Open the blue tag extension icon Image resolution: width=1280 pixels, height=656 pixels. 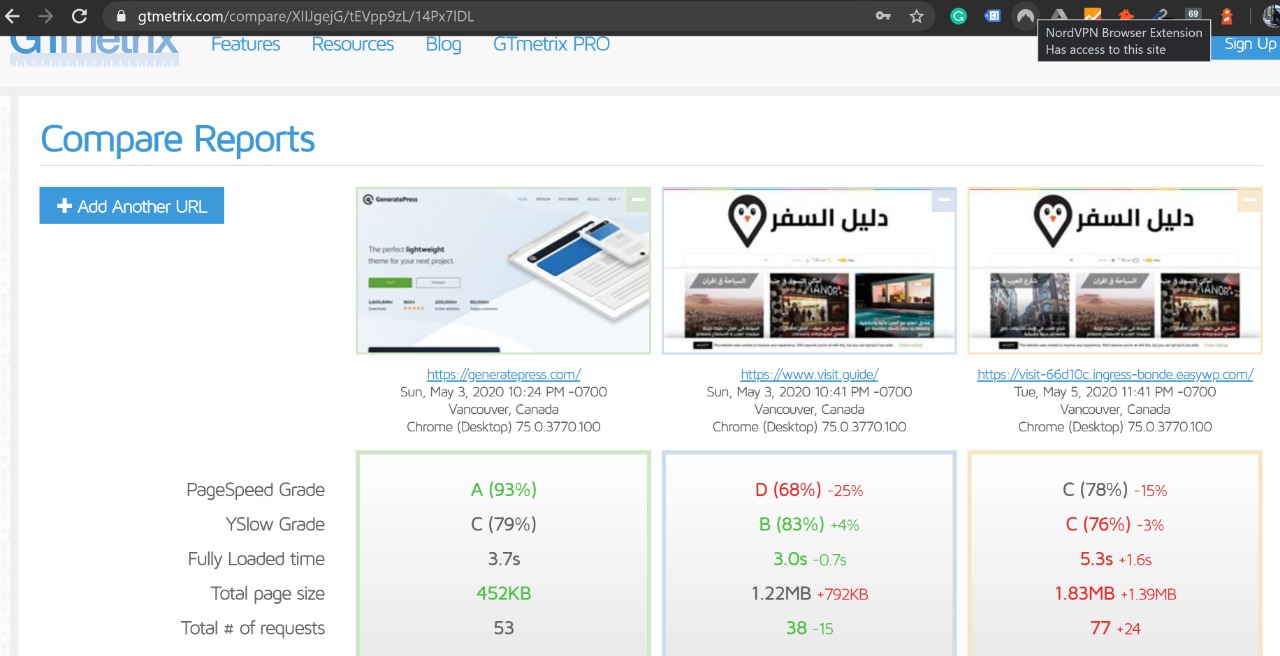coord(992,16)
